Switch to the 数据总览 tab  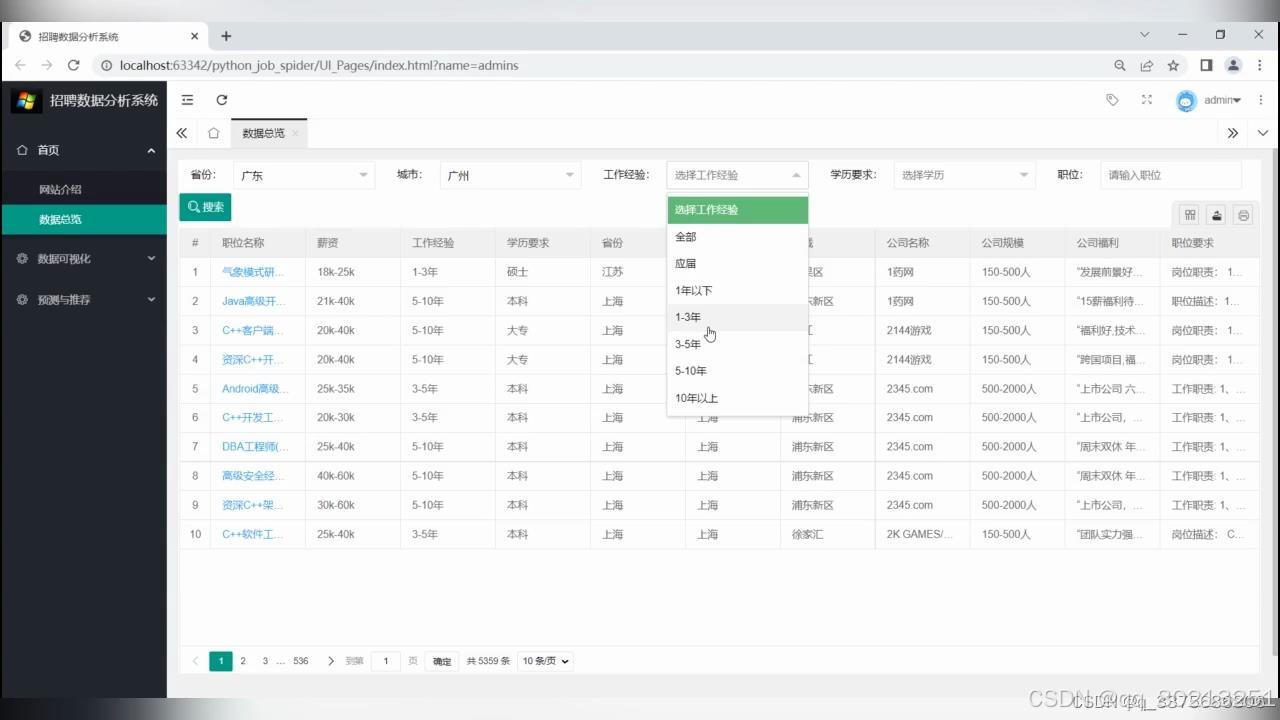click(263, 132)
